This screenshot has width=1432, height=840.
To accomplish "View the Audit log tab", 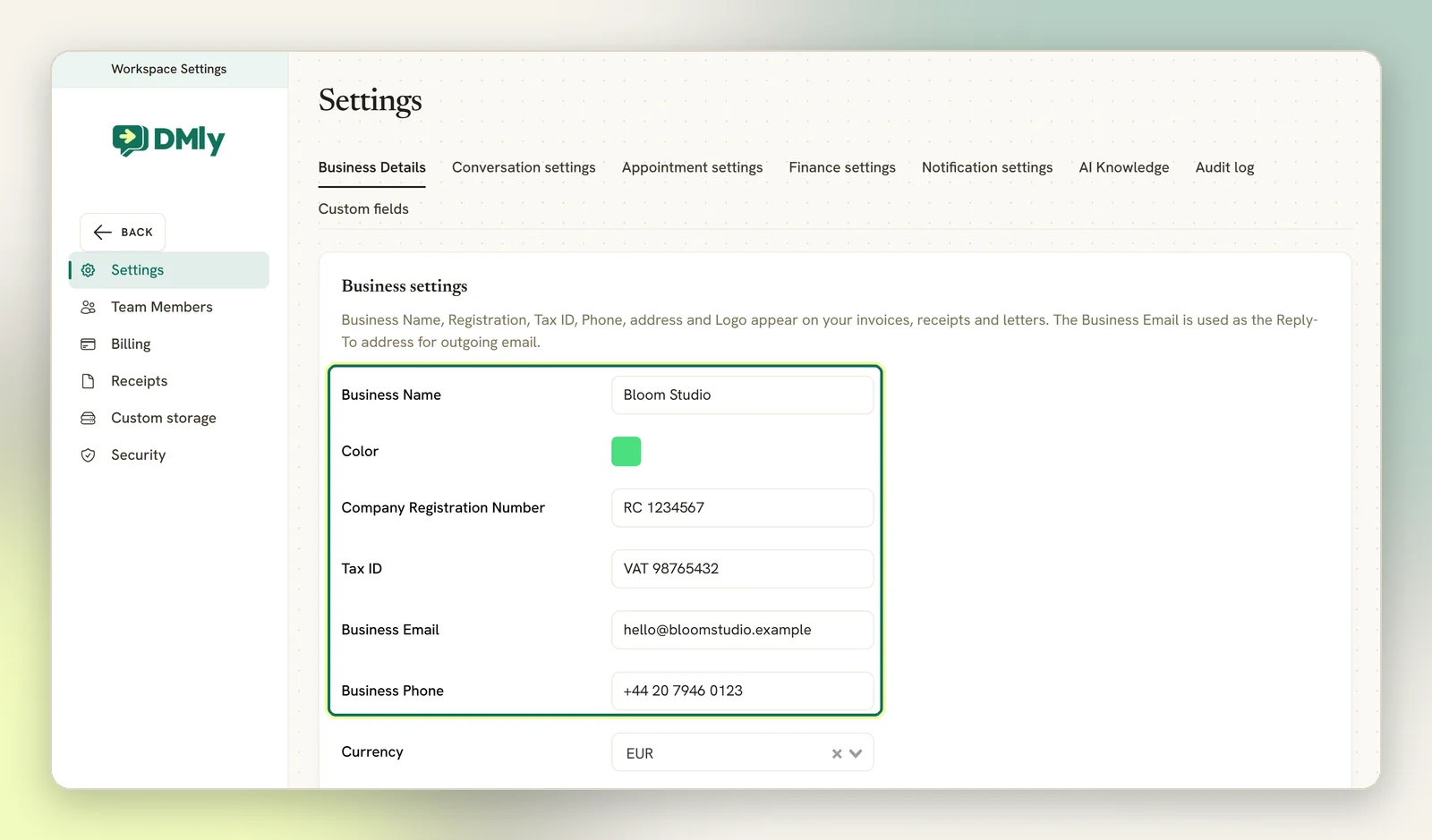I will (1224, 167).
